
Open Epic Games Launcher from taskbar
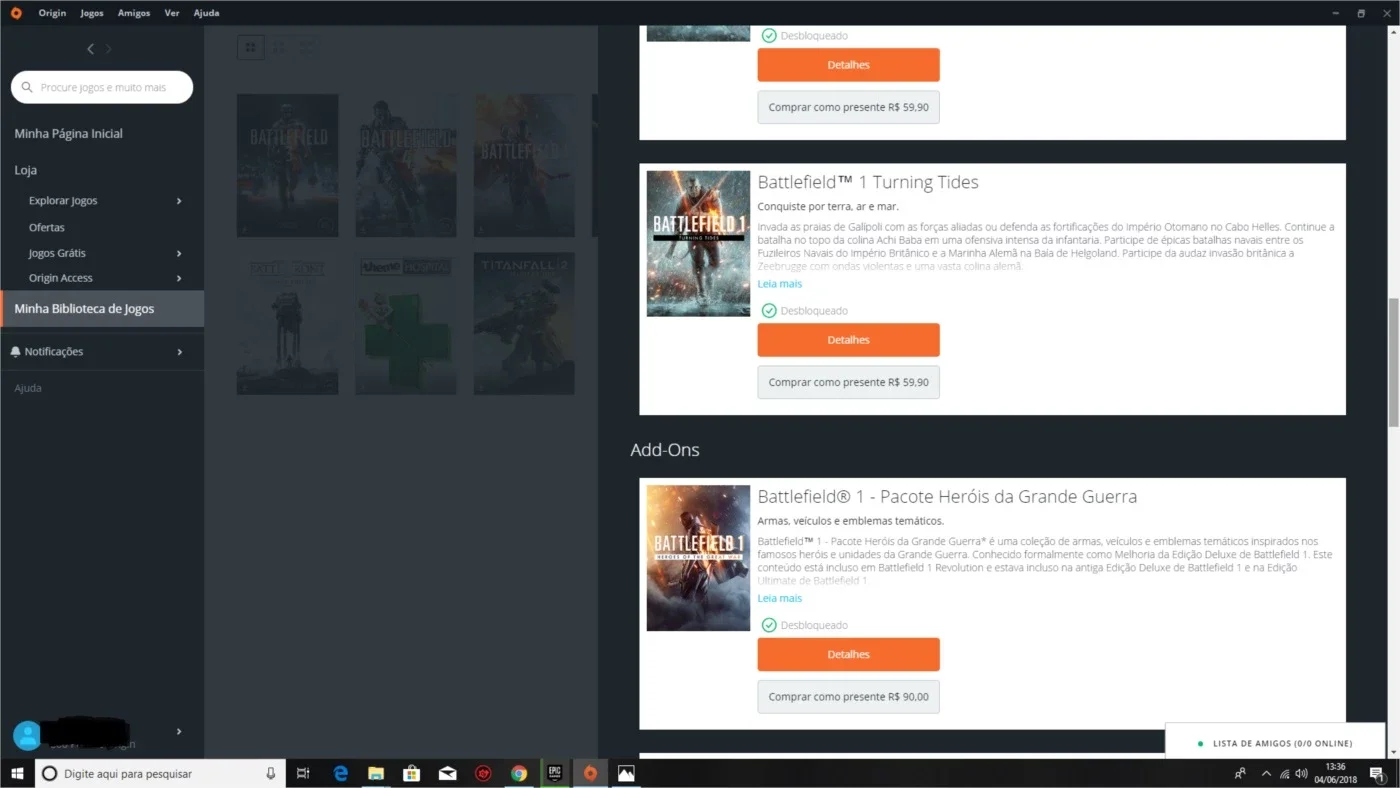click(x=554, y=773)
